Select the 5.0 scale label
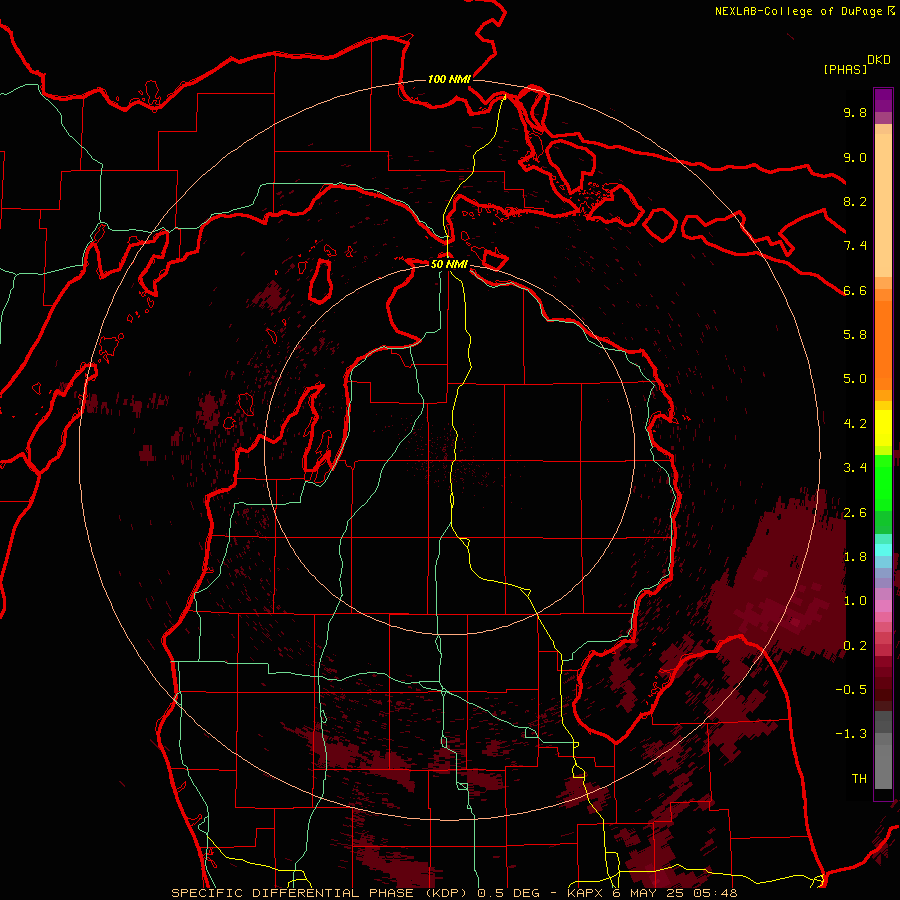Screen dimensions: 900x900 [855, 379]
